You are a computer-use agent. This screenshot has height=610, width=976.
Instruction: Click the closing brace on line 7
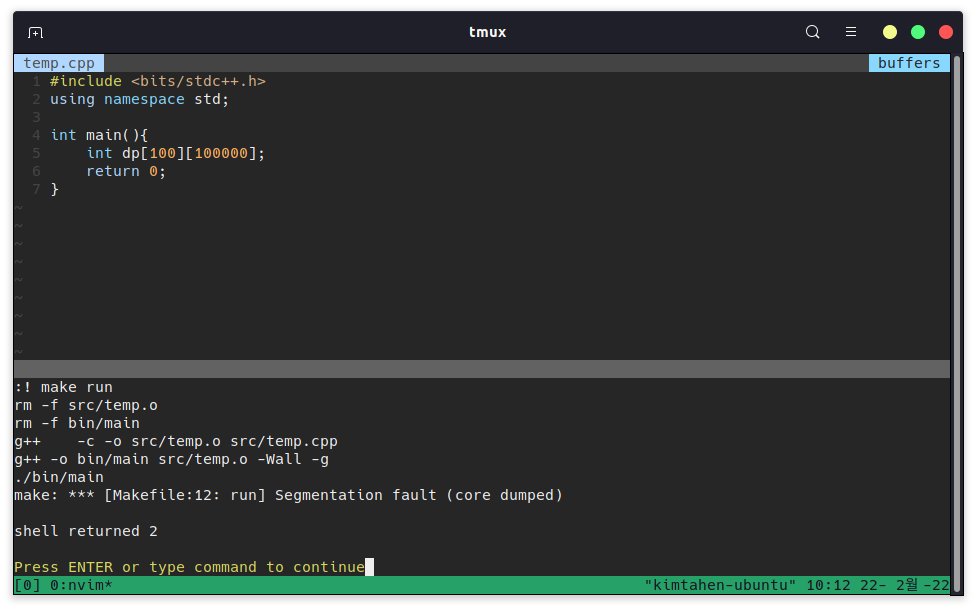pyautogui.click(x=55, y=190)
